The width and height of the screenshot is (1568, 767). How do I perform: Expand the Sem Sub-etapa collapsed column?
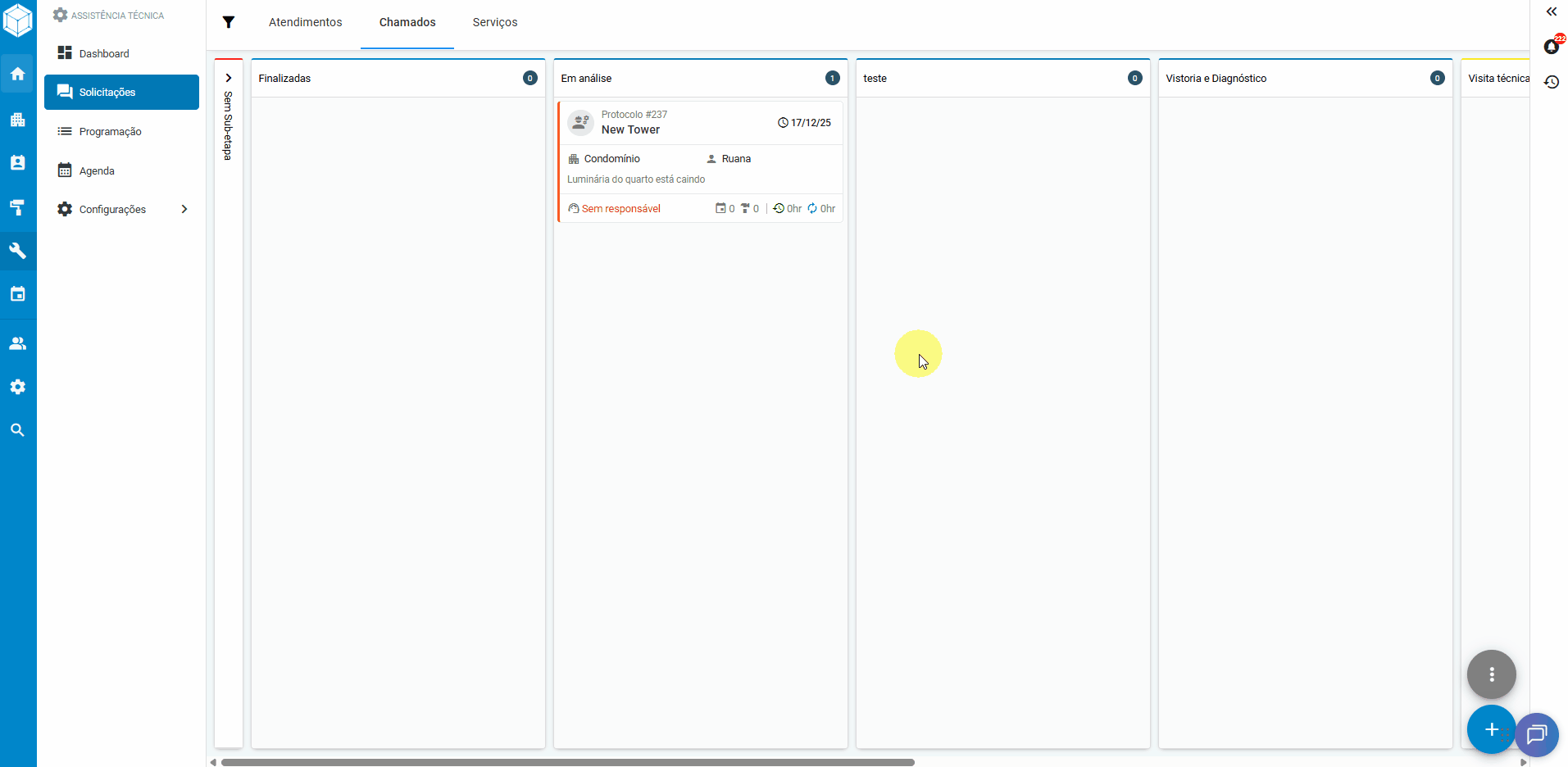point(229,79)
